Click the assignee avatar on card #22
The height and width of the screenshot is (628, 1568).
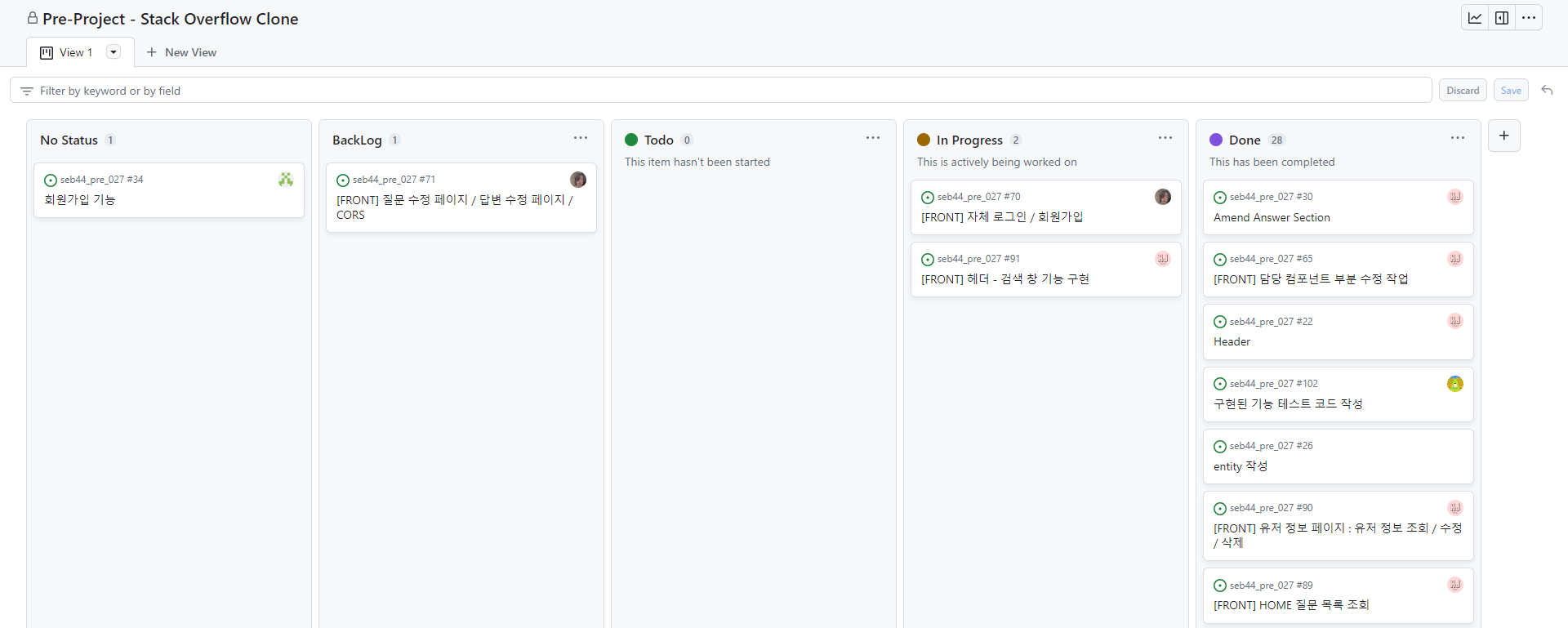point(1455,321)
